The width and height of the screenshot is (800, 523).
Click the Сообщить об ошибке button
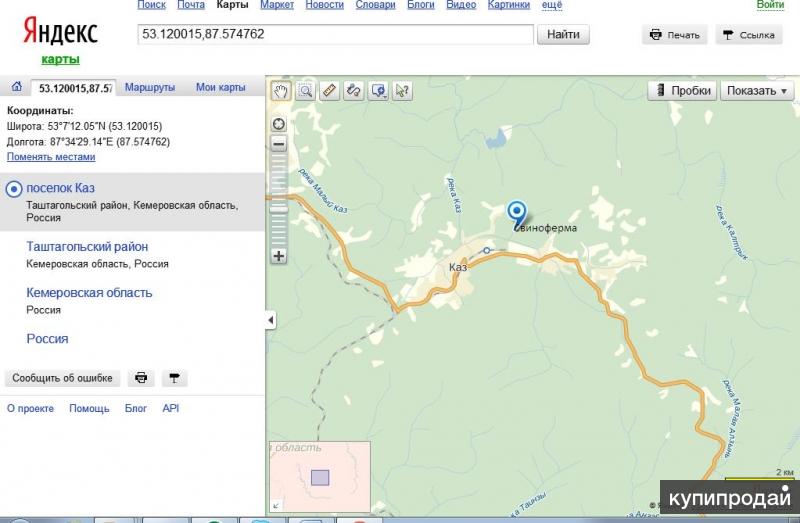tap(62, 378)
